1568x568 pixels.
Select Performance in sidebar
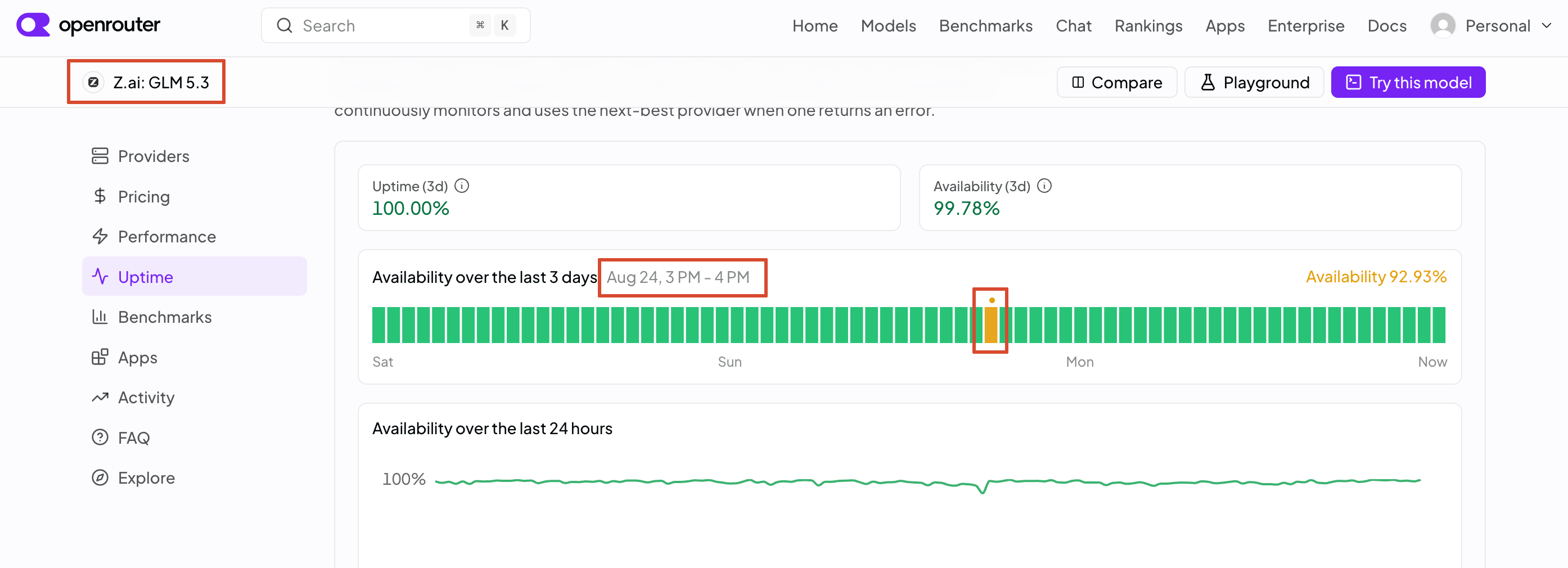pos(194,237)
